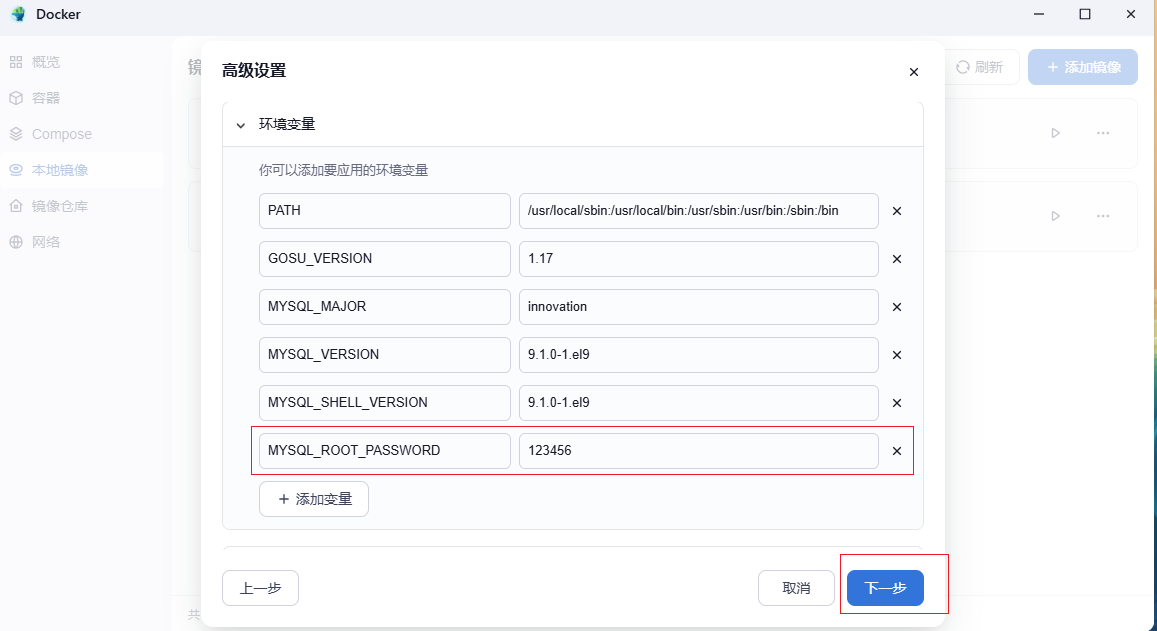1157x631 pixels.
Task: Open Compose in the sidebar
Action: click(81, 134)
